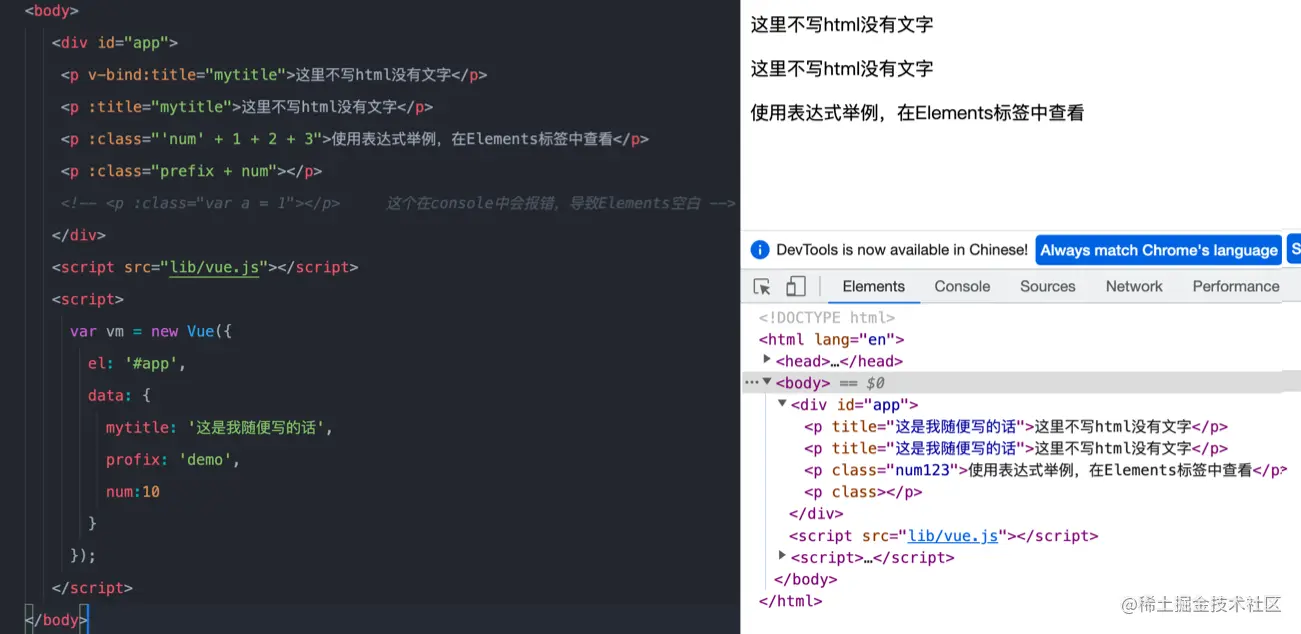
Task: Open the Sources tab
Action: tap(1047, 286)
